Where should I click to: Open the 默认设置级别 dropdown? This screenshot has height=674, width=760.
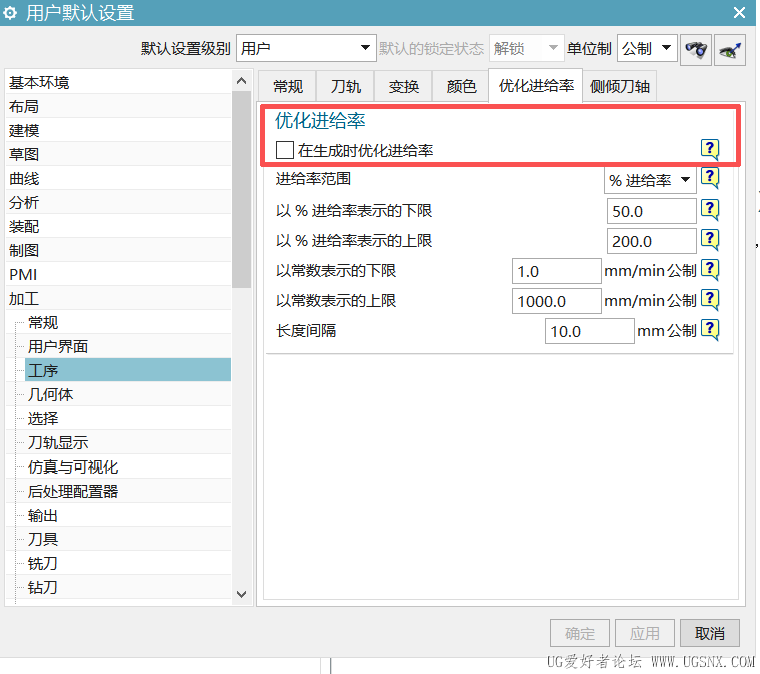pos(306,48)
